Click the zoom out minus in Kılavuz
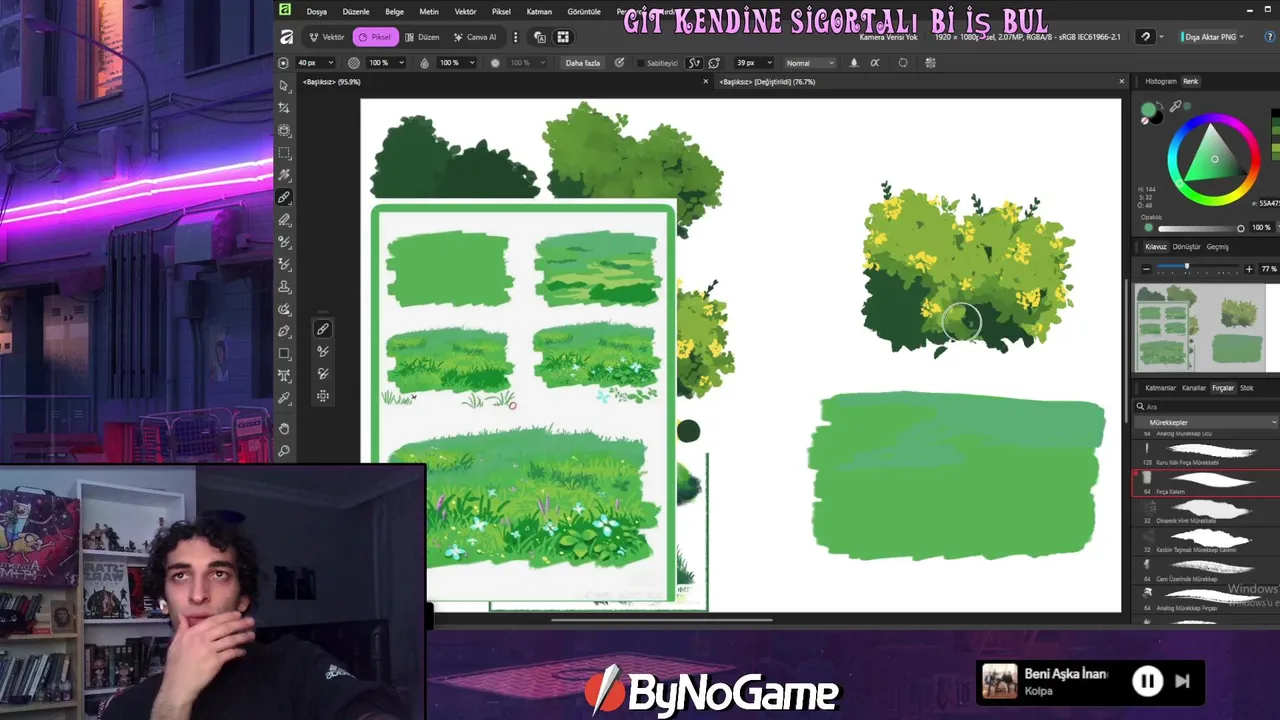The height and width of the screenshot is (720, 1280). coord(1146,269)
